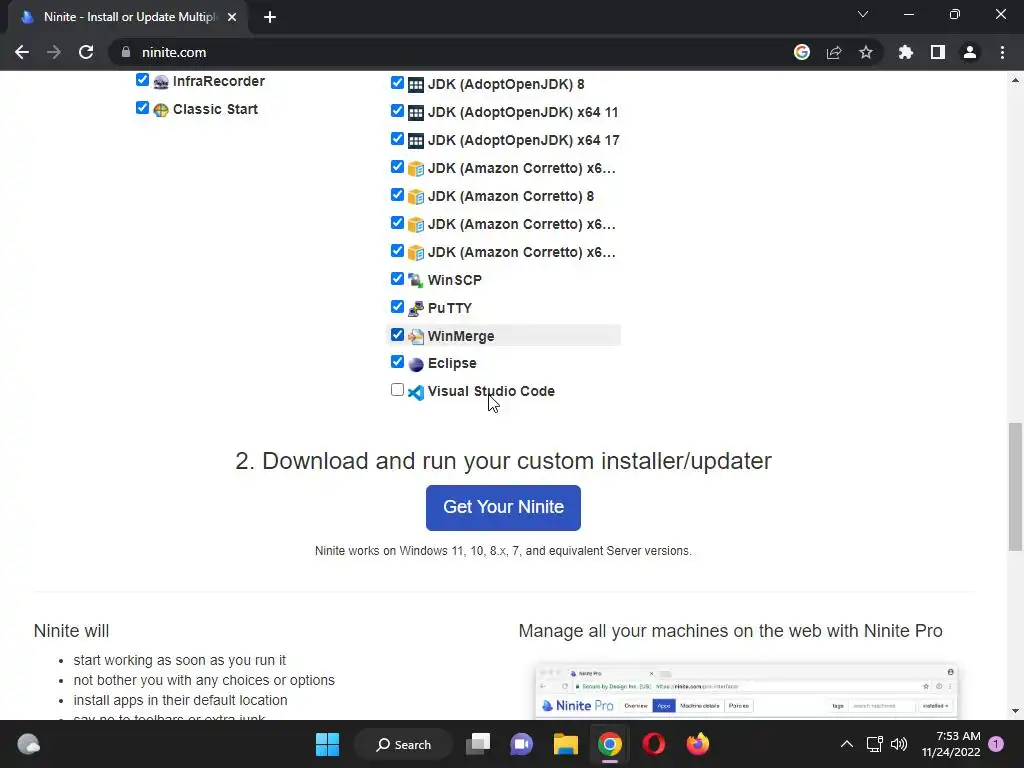Open volume control in system tray
Viewport: 1024px width, 768px height.
(899, 744)
